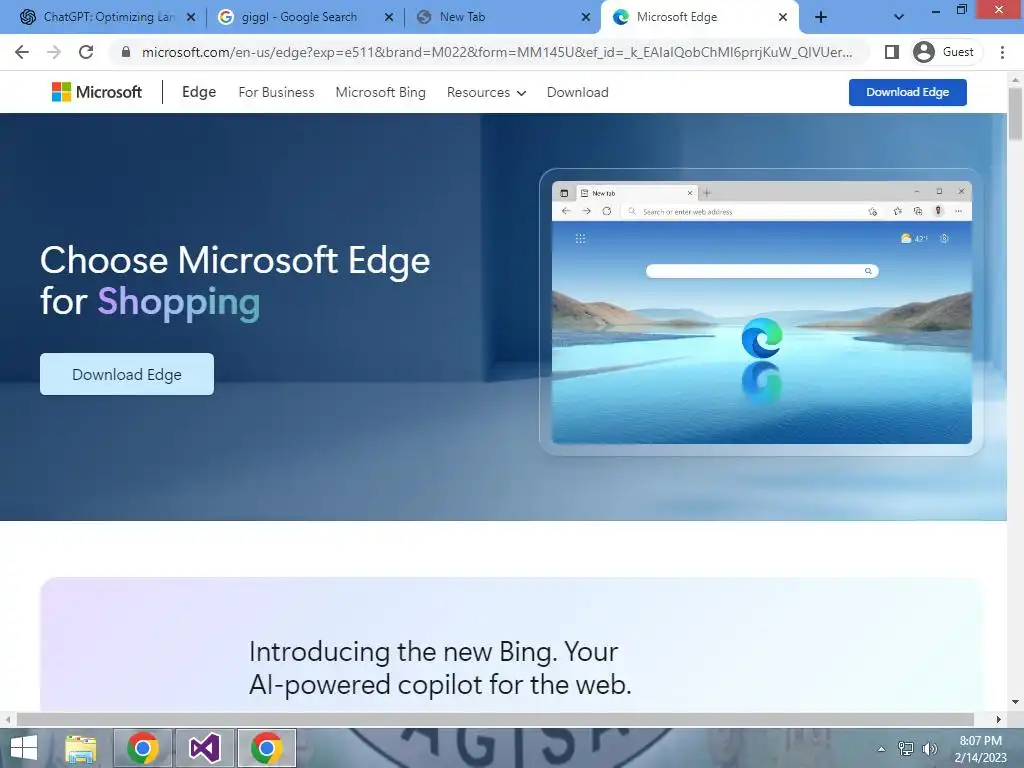Click the 'Shopping' gradient word

point(179,302)
